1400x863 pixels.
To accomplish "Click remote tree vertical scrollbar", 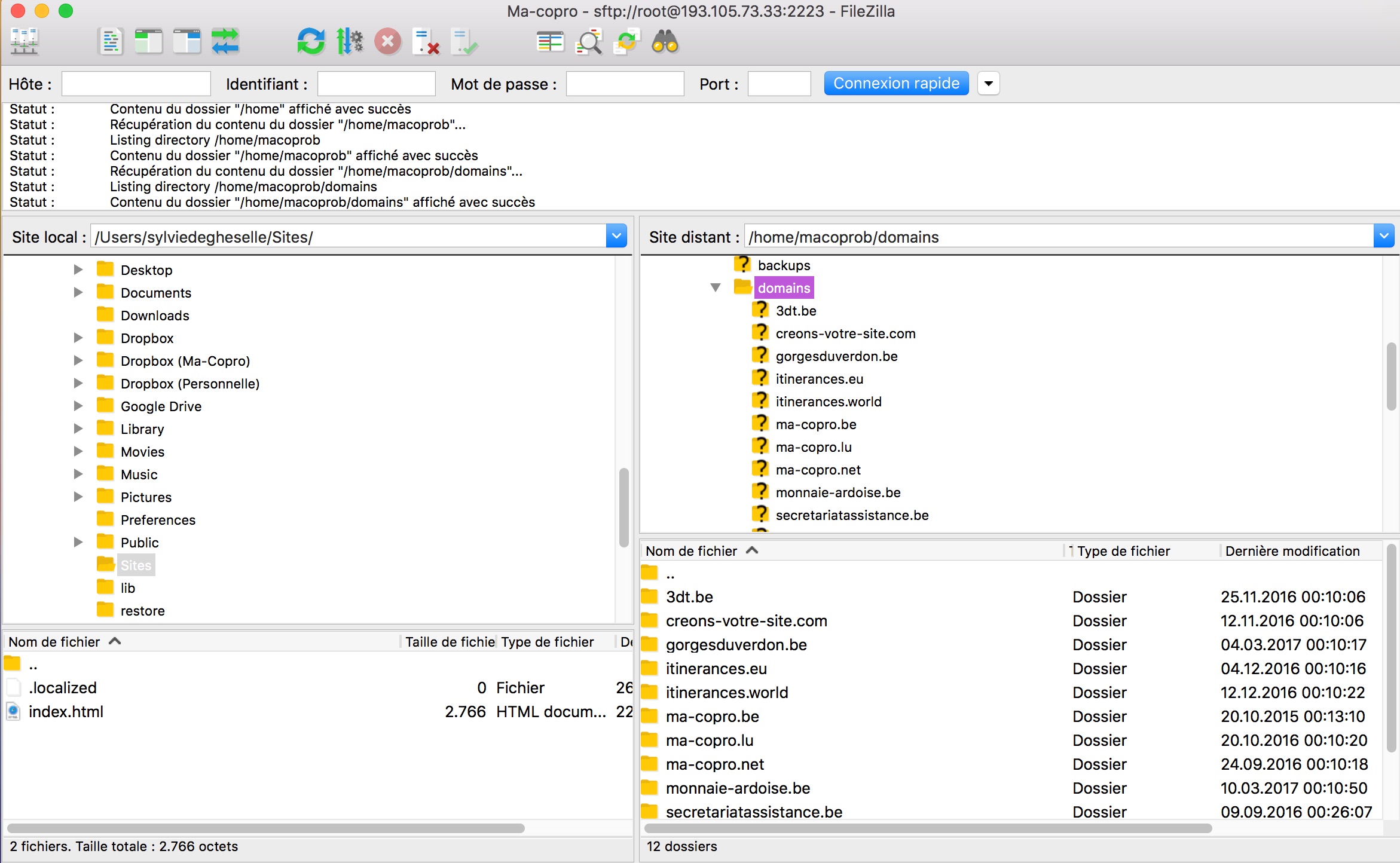I will pyautogui.click(x=1391, y=377).
